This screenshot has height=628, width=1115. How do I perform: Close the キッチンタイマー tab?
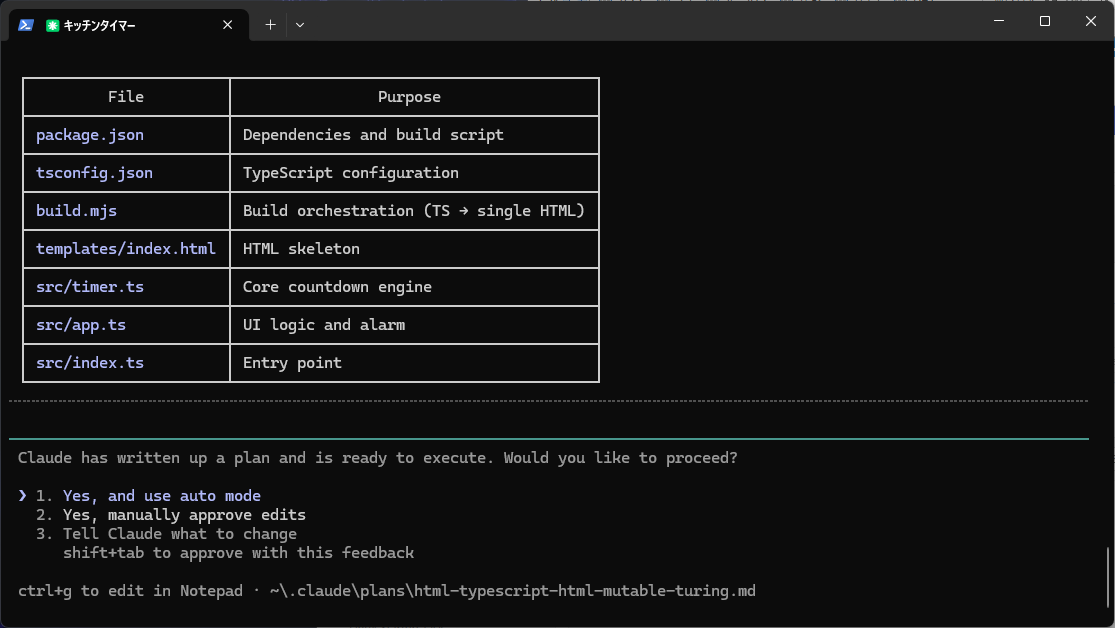point(228,25)
